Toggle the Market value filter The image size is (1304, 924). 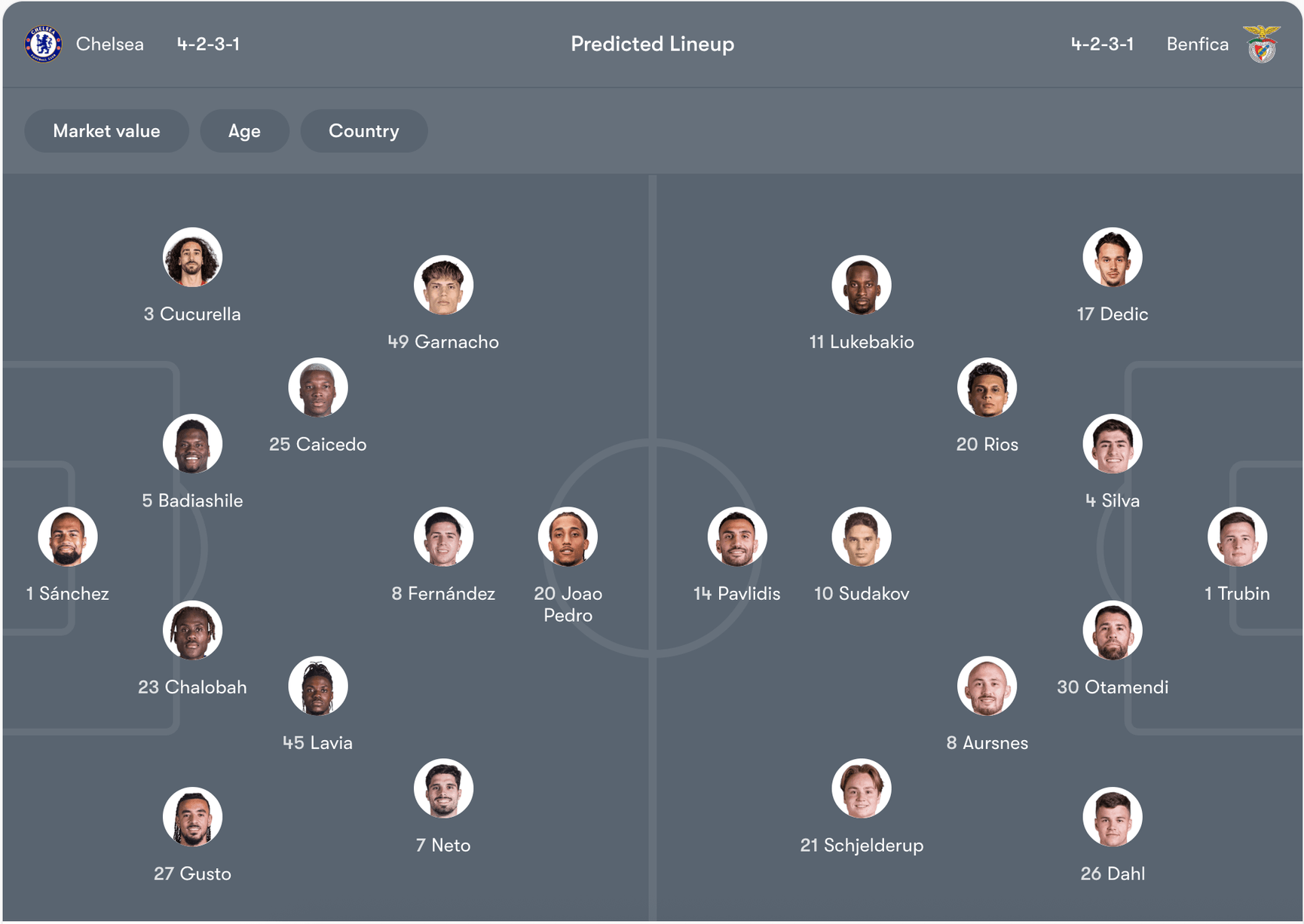[106, 131]
